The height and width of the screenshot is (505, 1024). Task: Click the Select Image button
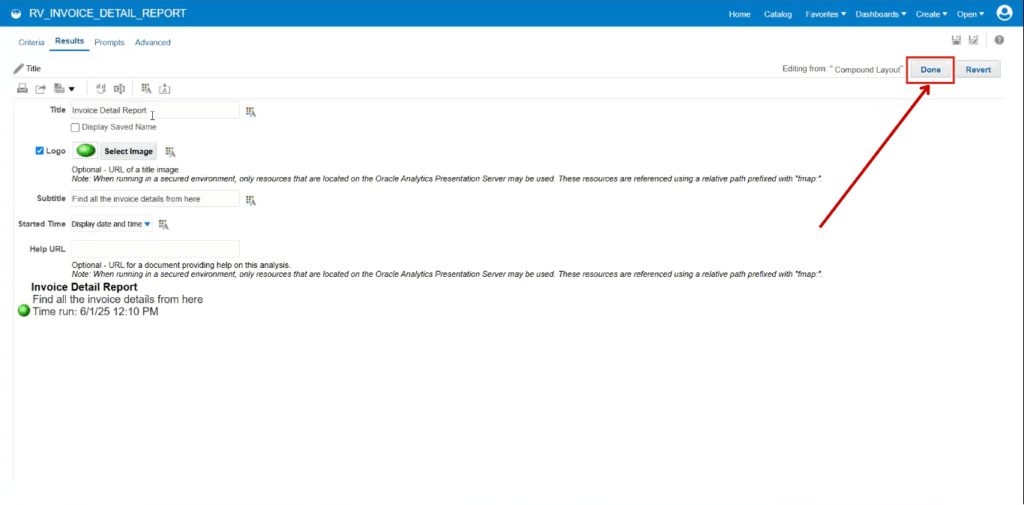coord(129,151)
